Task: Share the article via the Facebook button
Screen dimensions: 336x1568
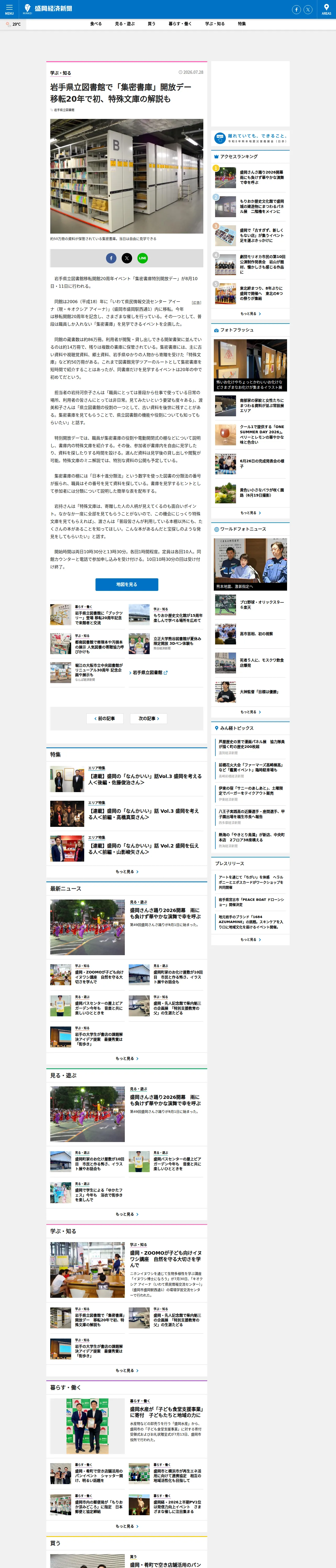Action: click(111, 258)
